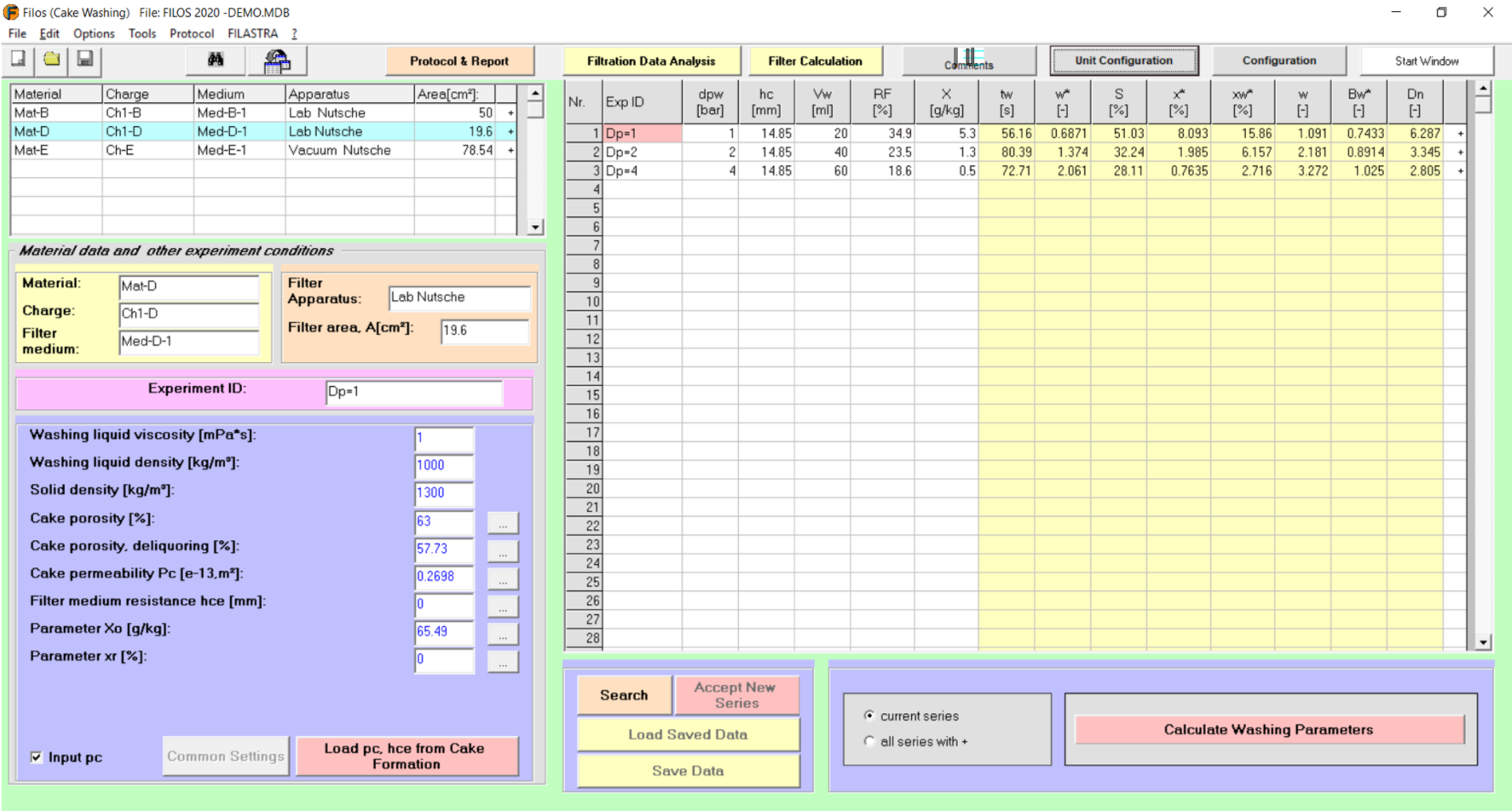Click scroll-up arrow of the material list

pyautogui.click(x=535, y=93)
